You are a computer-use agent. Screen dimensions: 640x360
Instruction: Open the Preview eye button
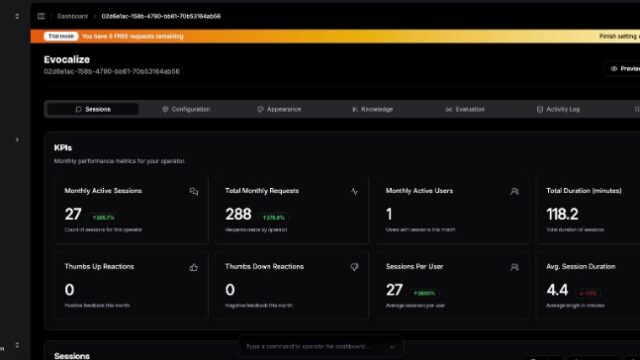(x=623, y=69)
